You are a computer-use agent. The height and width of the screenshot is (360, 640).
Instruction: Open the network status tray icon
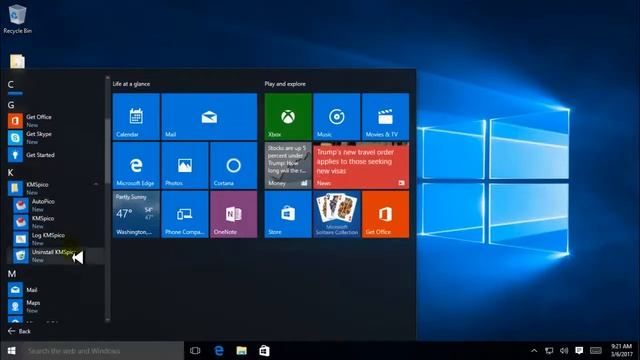[549, 351]
